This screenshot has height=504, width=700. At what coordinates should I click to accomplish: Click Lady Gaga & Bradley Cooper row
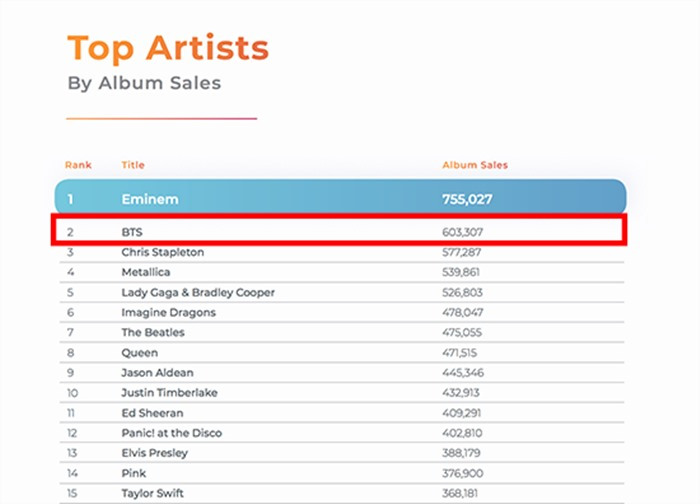(198, 292)
